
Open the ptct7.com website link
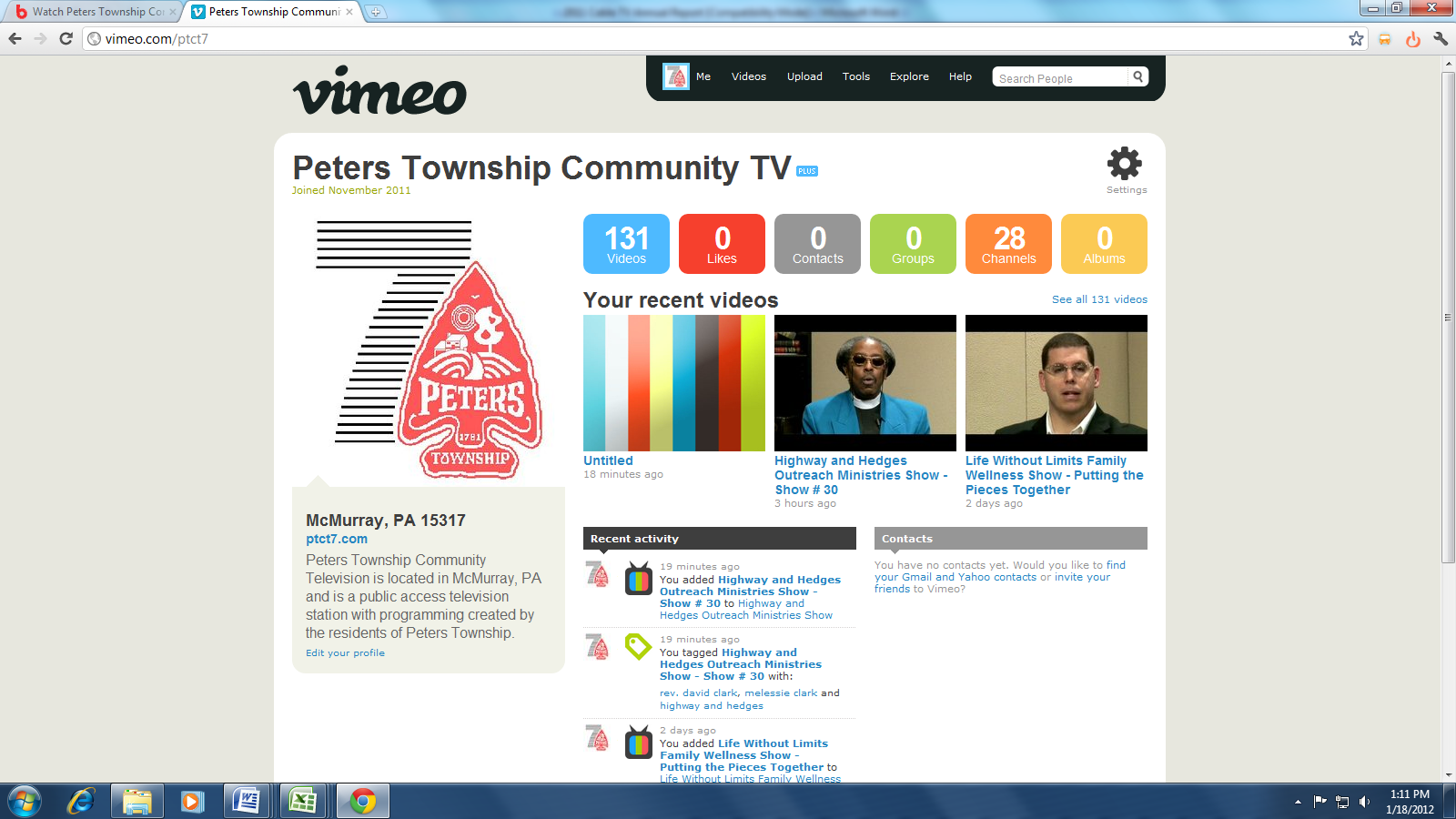[x=337, y=539]
